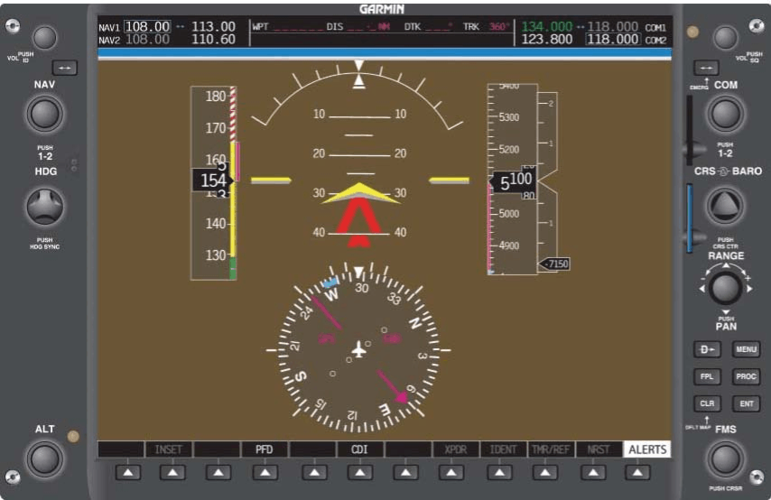
Task: Click the HDG heading sync knob
Action: pos(45,207)
